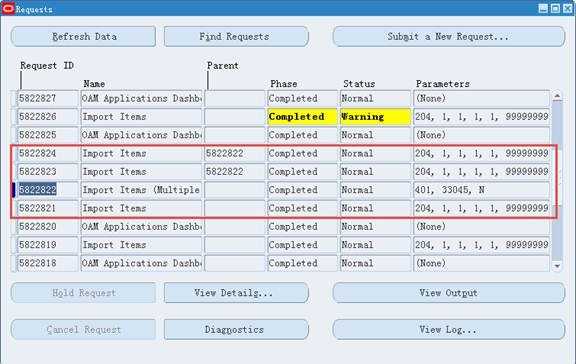Click Parent 5822822 in row 5822824

point(234,154)
